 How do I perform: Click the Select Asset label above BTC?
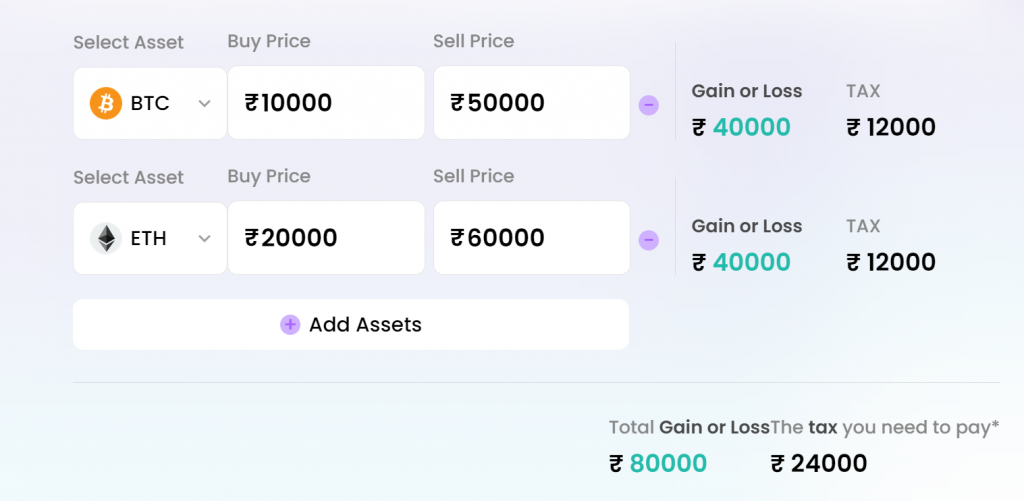[129, 42]
